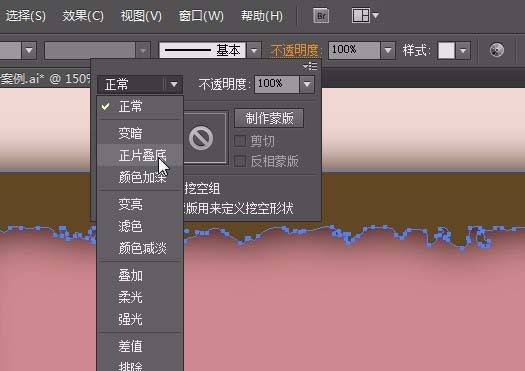525x371 pixels.
Task: Open the 样式 style dropdown arrow
Action: pyautogui.click(x=463, y=51)
